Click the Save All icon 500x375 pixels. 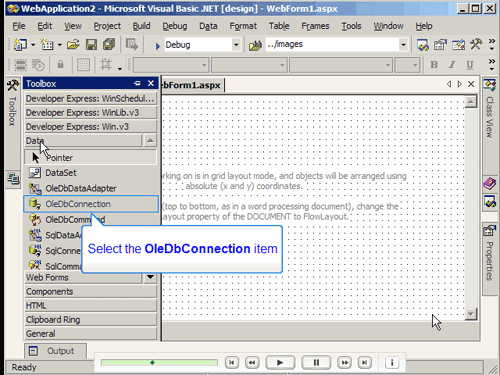pos(109,44)
